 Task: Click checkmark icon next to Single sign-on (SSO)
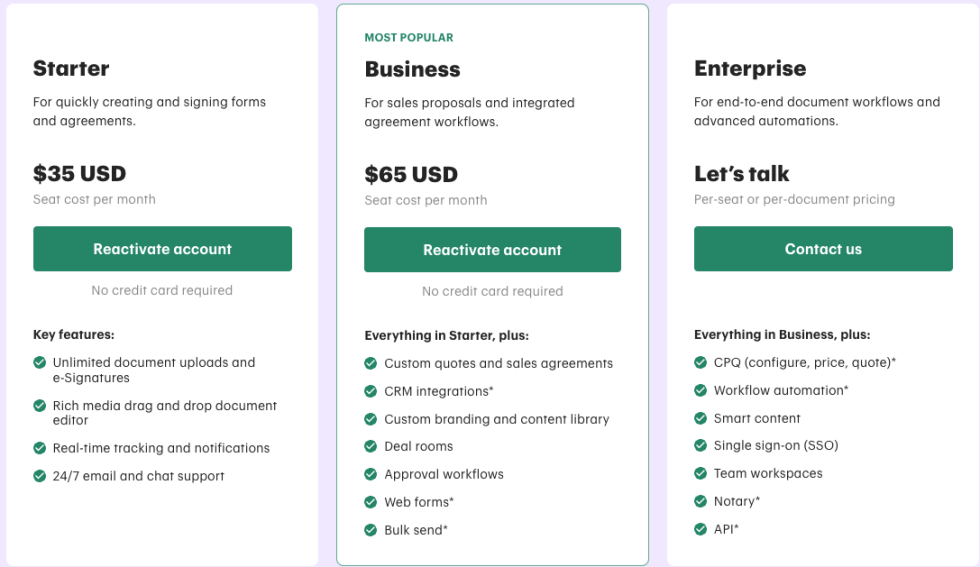(701, 446)
